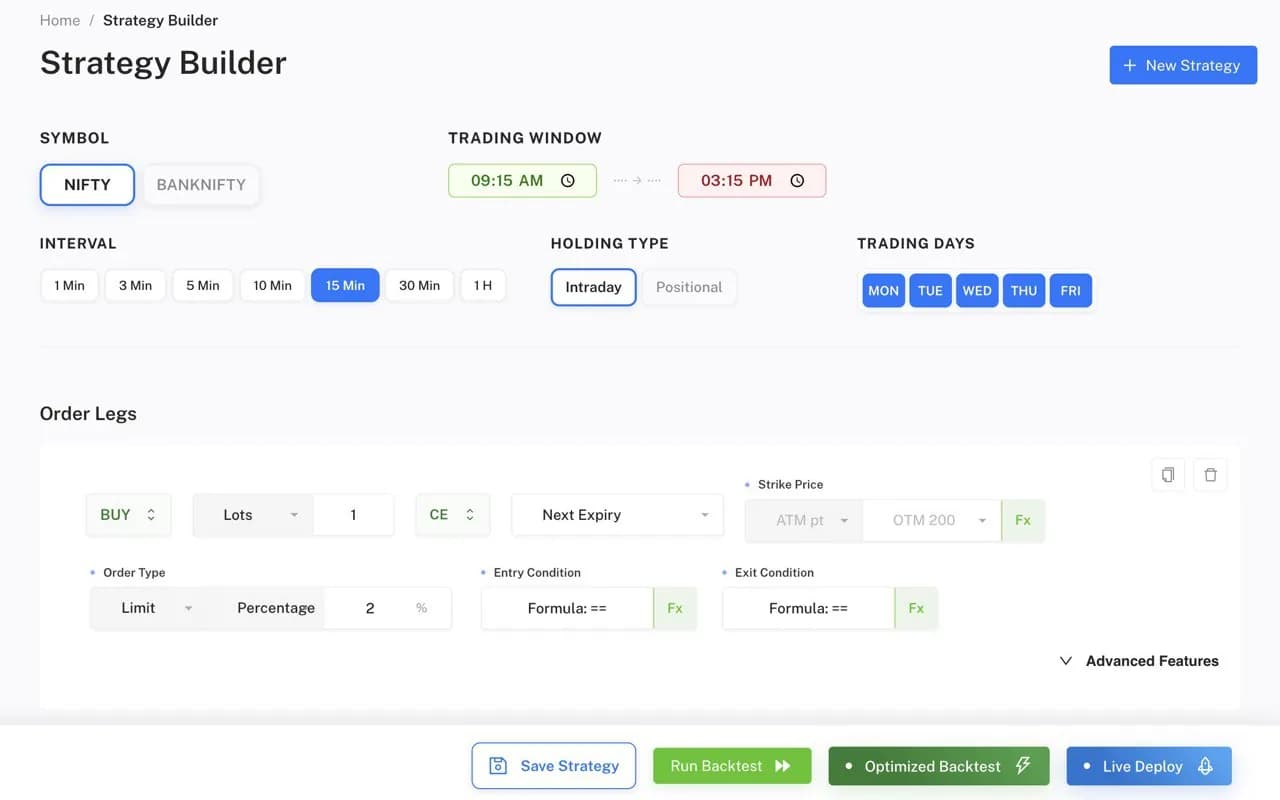
Task: Click the lots quantity field showing 1
Action: pos(353,515)
